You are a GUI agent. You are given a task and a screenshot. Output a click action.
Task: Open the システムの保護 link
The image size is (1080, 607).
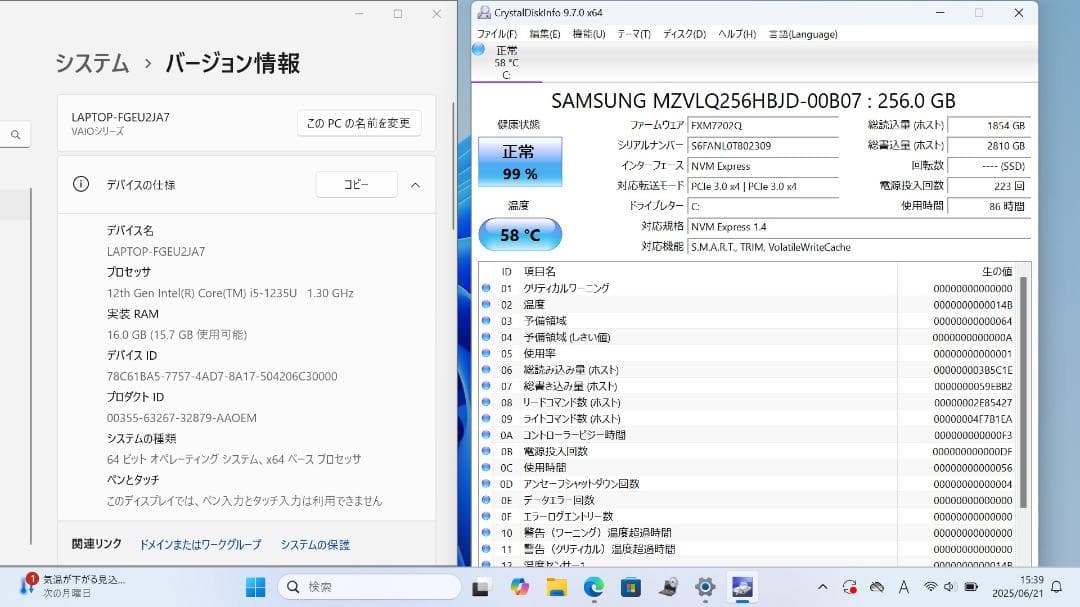coord(315,544)
